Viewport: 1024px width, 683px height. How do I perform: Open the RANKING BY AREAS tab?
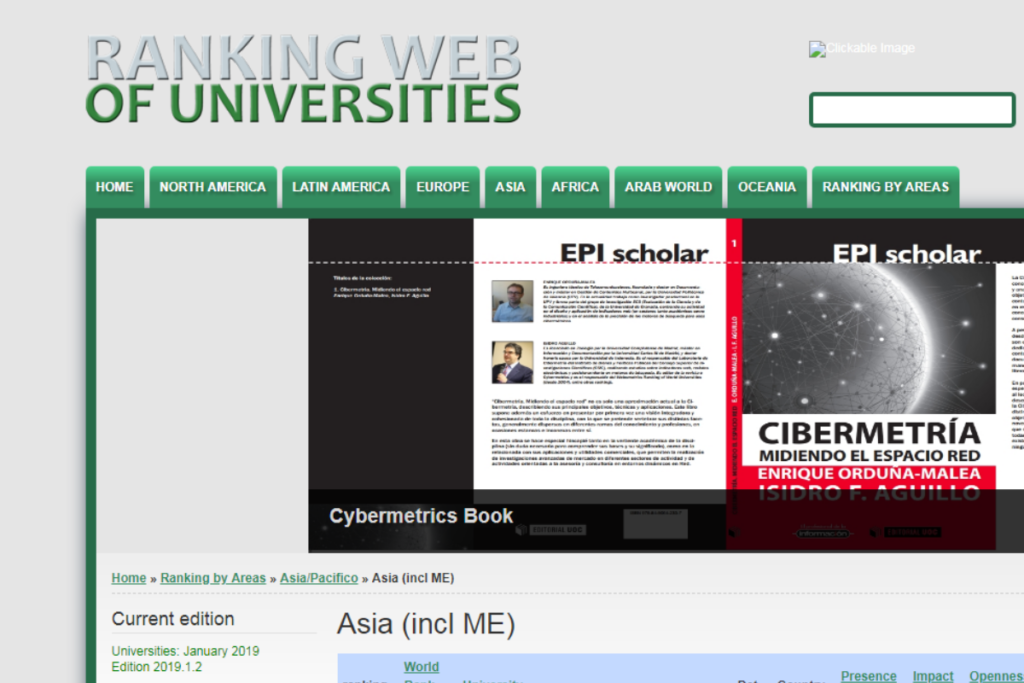[x=885, y=187]
